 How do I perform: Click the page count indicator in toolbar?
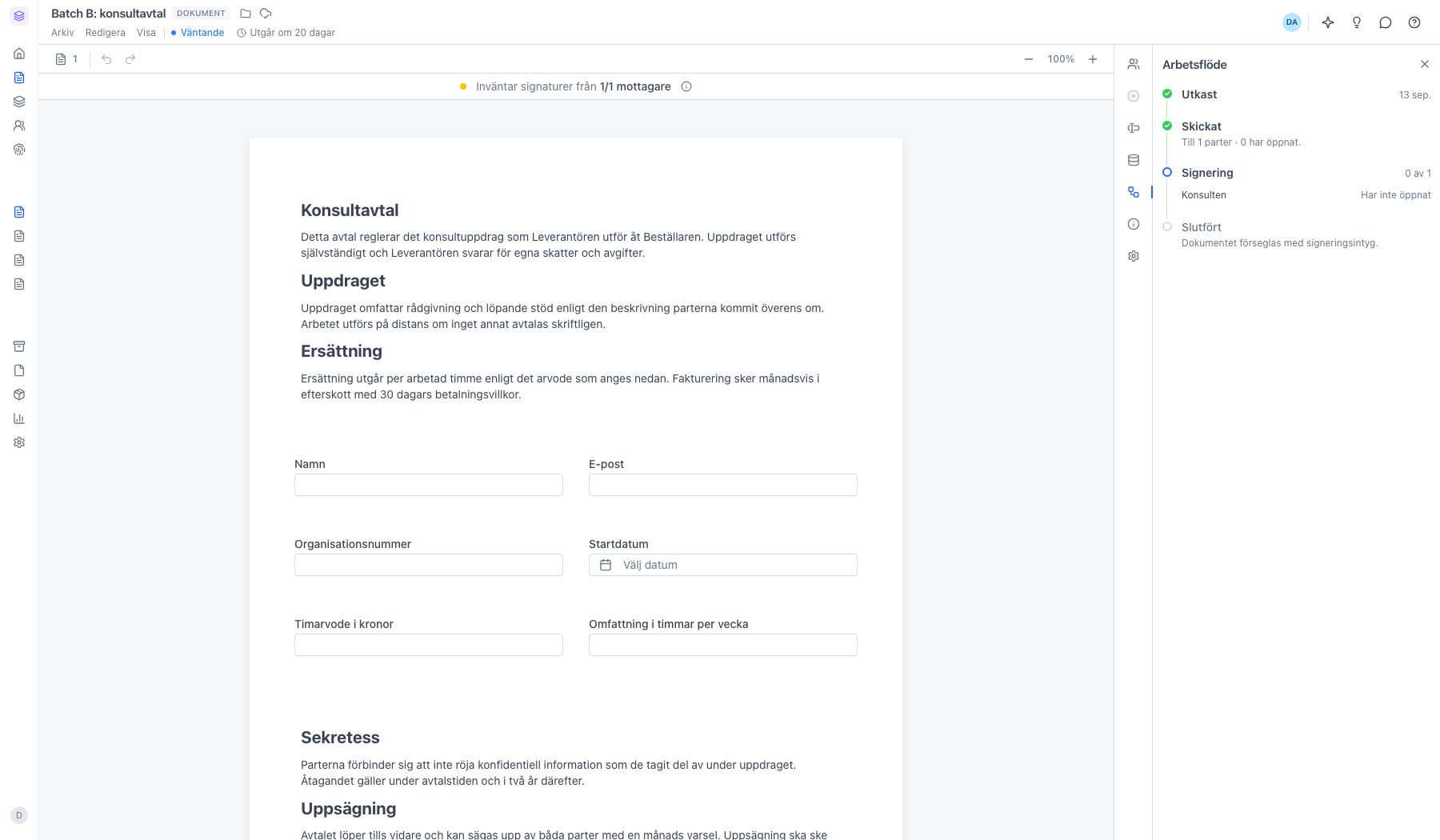(x=67, y=59)
